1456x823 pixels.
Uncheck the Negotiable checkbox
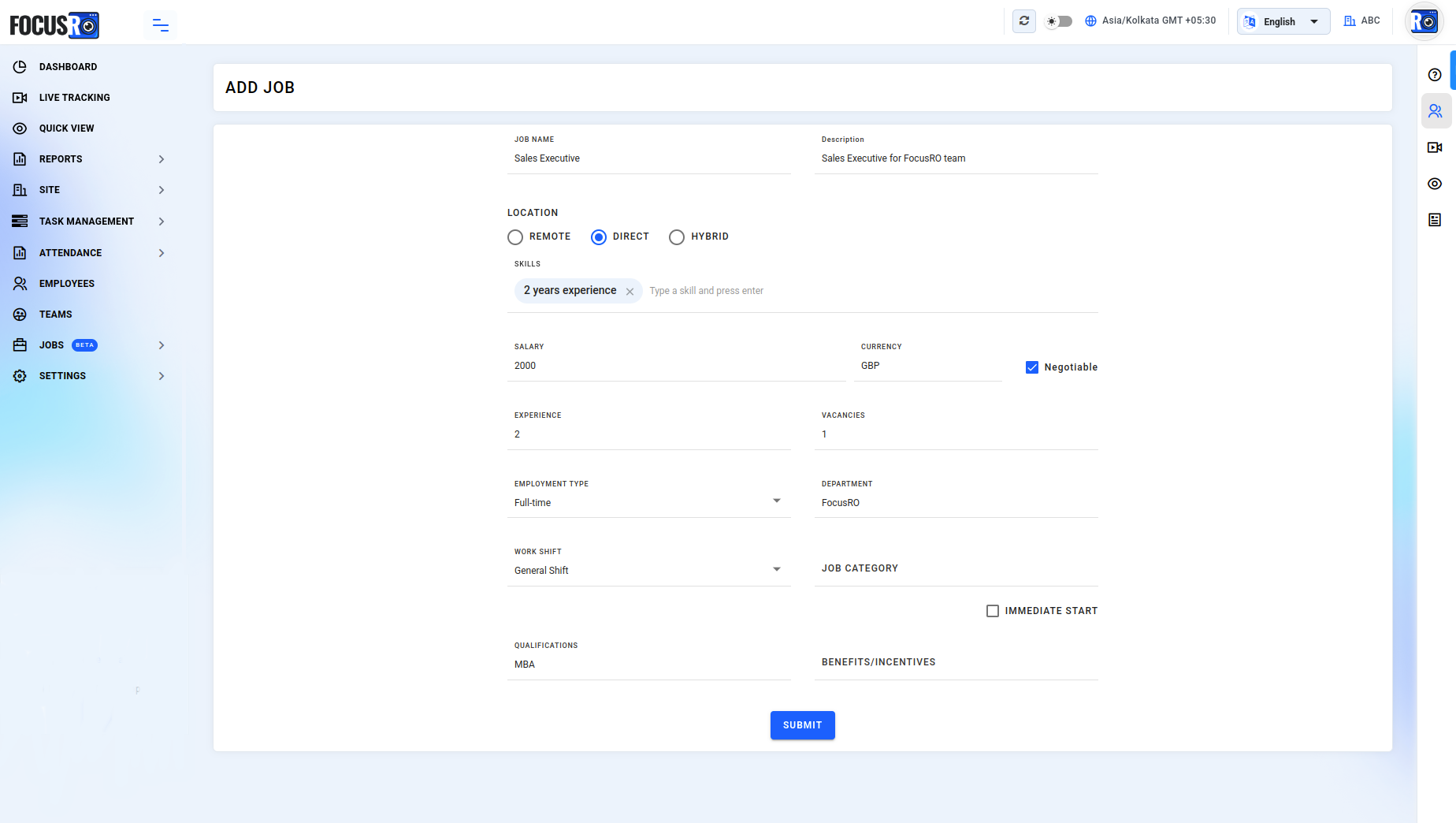[x=1032, y=367]
